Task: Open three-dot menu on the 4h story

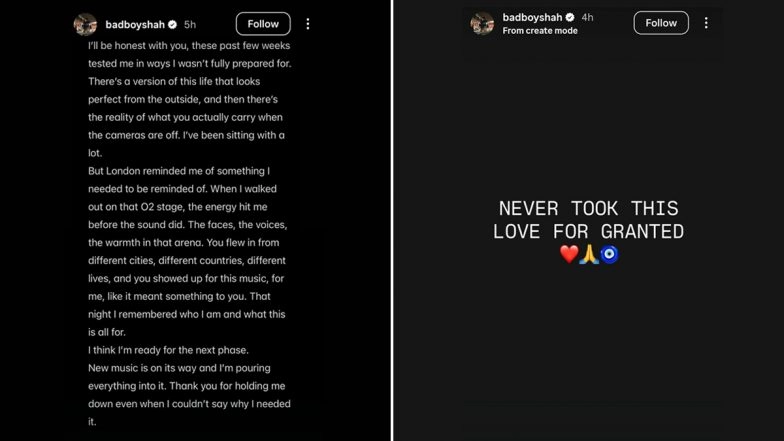Action: point(706,23)
